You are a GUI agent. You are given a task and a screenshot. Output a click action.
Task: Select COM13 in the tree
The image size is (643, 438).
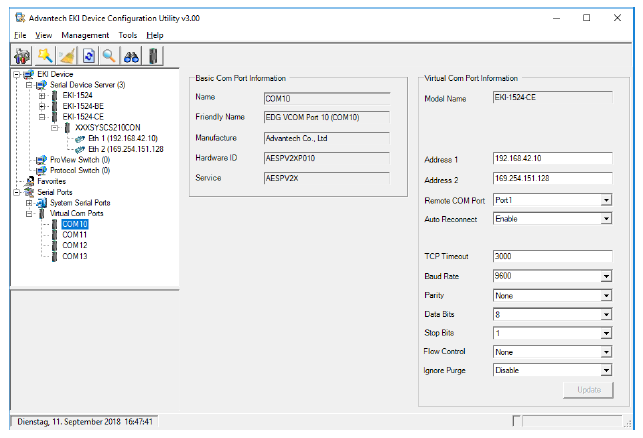click(75, 256)
